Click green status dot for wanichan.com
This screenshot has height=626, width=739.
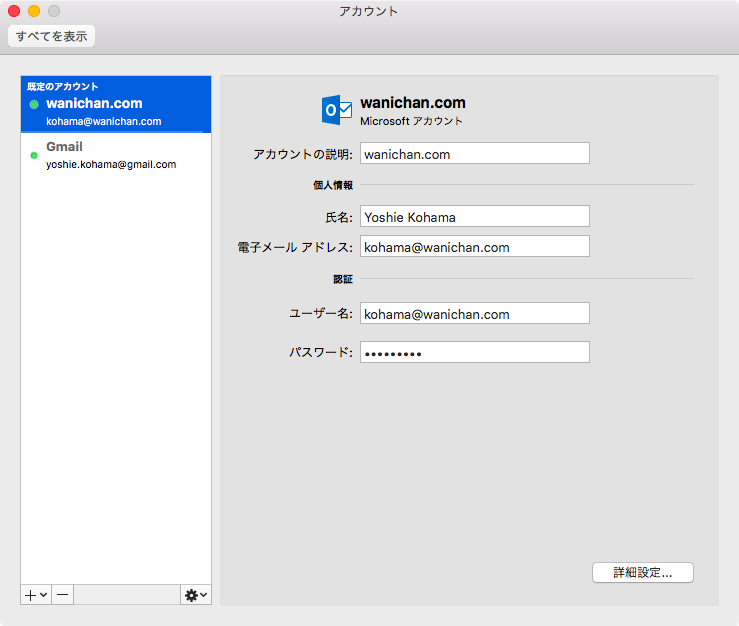click(34, 104)
